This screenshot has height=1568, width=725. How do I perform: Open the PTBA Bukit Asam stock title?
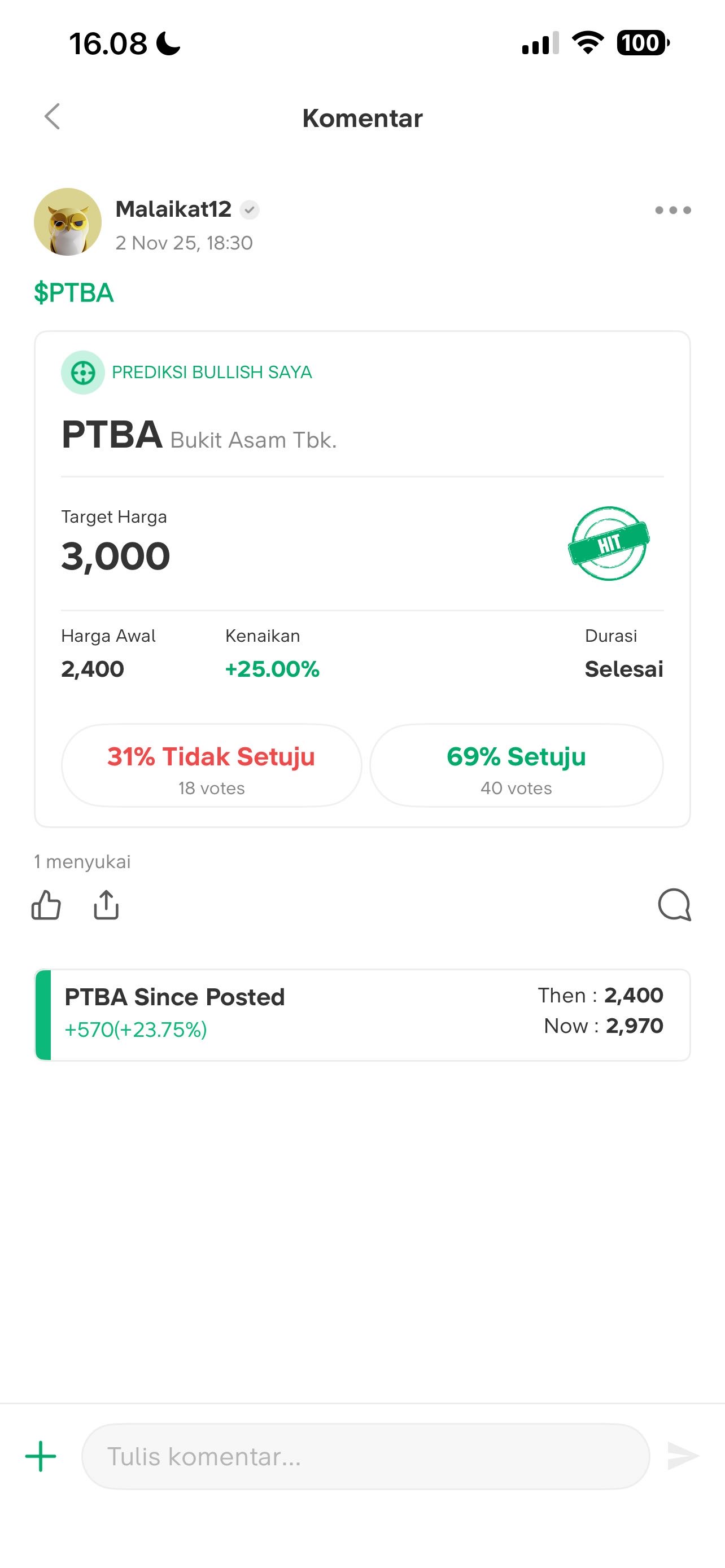tap(198, 436)
